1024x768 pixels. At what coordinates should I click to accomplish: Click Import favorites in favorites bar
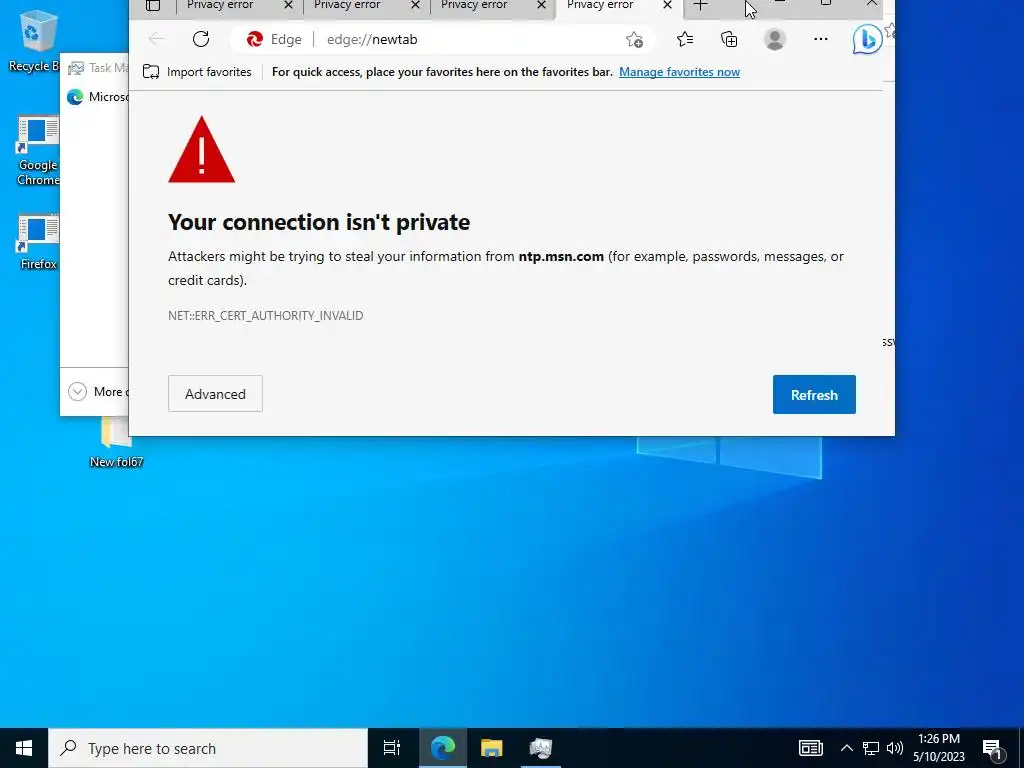(x=197, y=72)
